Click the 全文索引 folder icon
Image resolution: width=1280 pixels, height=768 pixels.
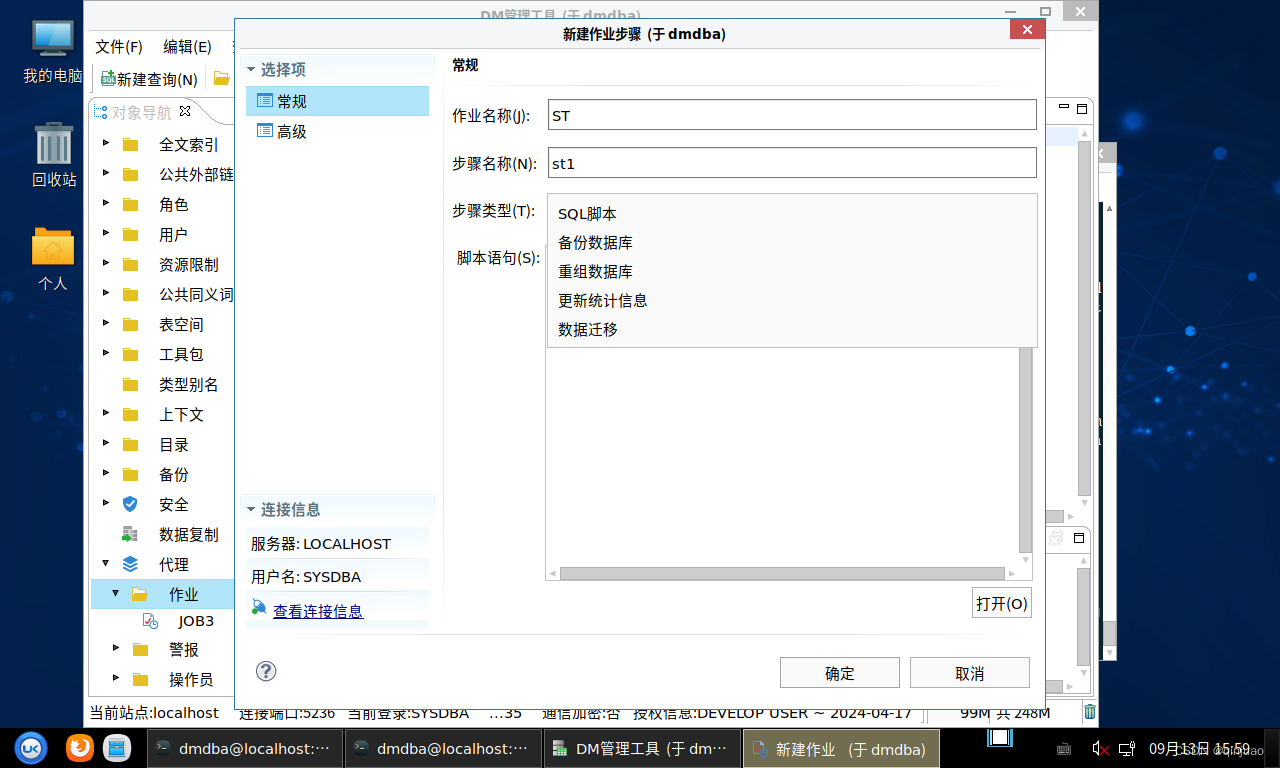pyautogui.click(x=131, y=145)
